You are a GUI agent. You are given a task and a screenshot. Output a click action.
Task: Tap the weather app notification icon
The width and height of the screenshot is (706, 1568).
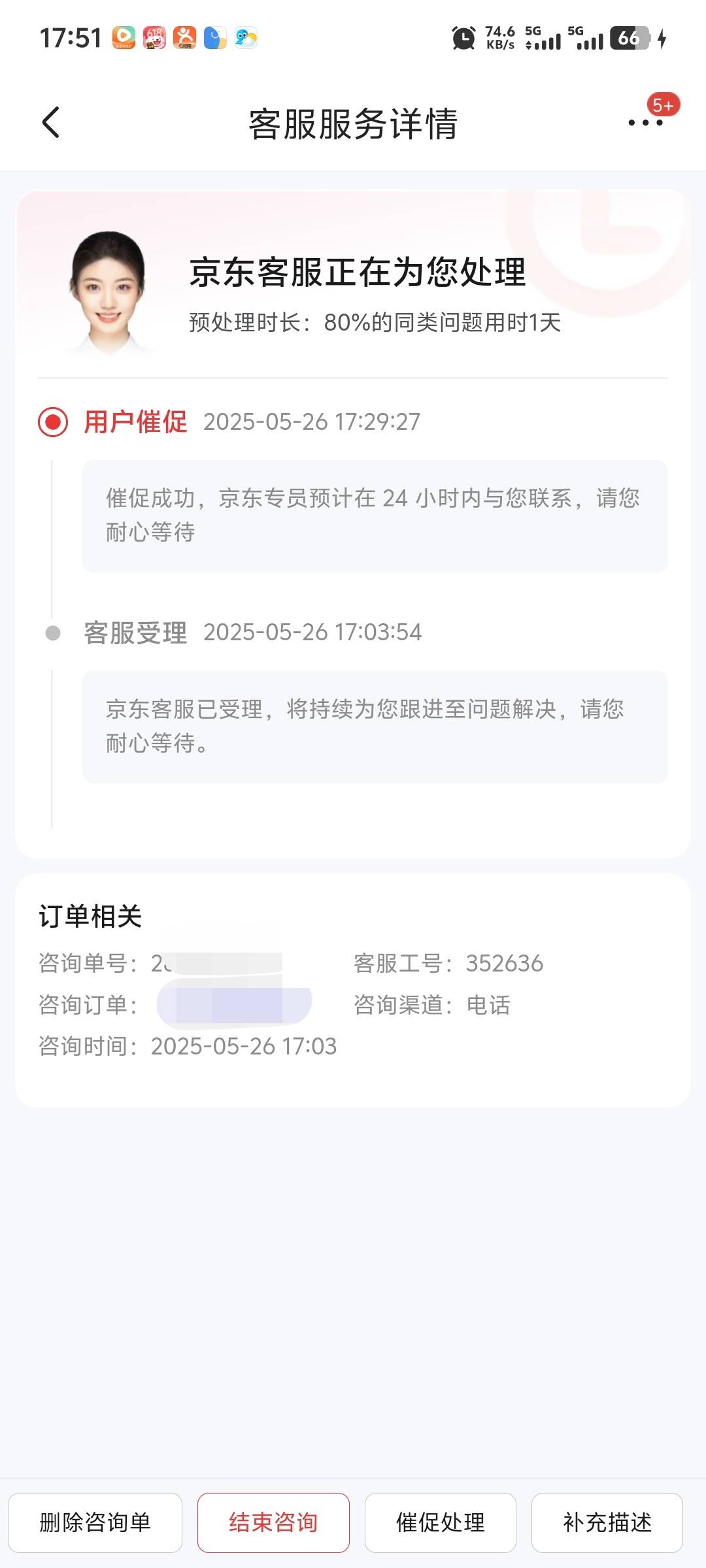pos(246,38)
